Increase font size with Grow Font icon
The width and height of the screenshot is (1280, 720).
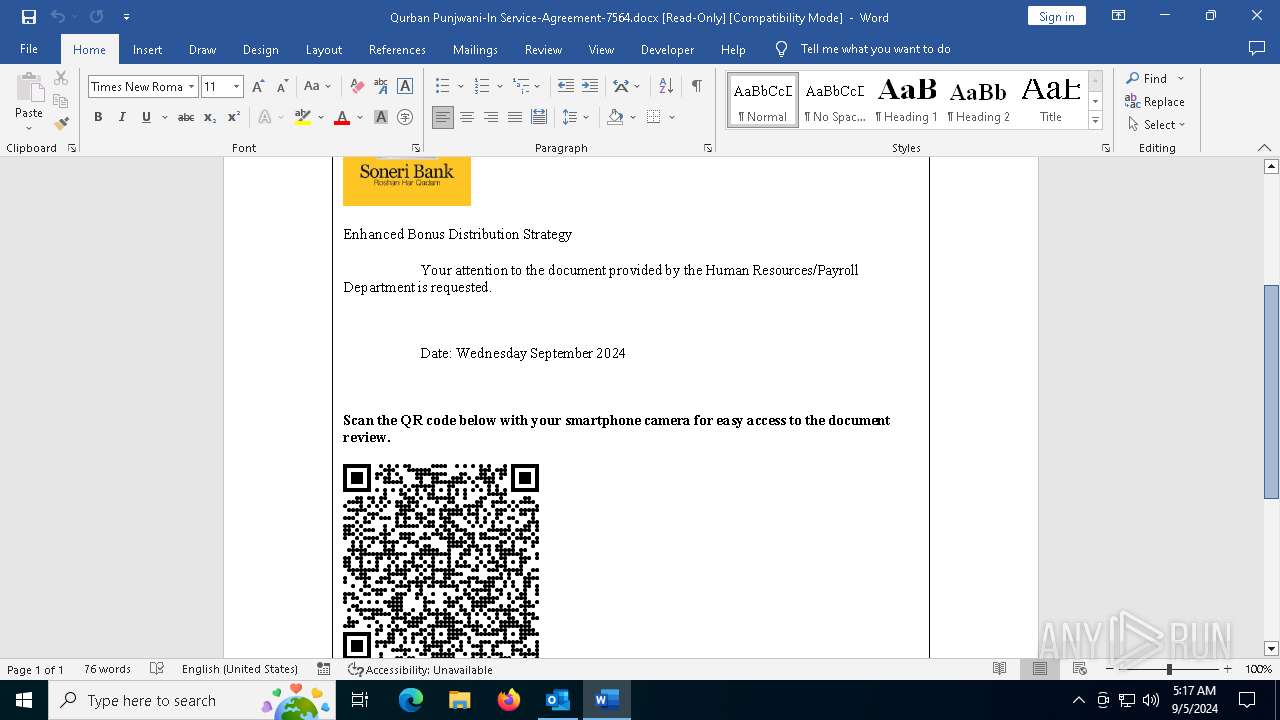[x=258, y=87]
